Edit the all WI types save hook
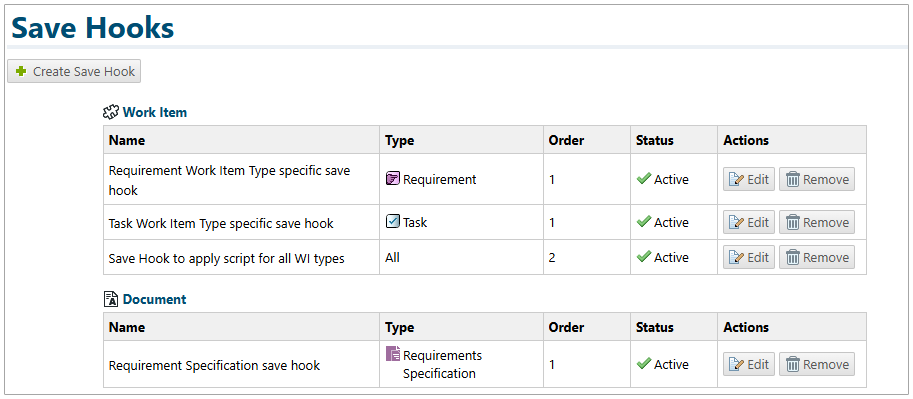The height and width of the screenshot is (399, 913). 749,257
